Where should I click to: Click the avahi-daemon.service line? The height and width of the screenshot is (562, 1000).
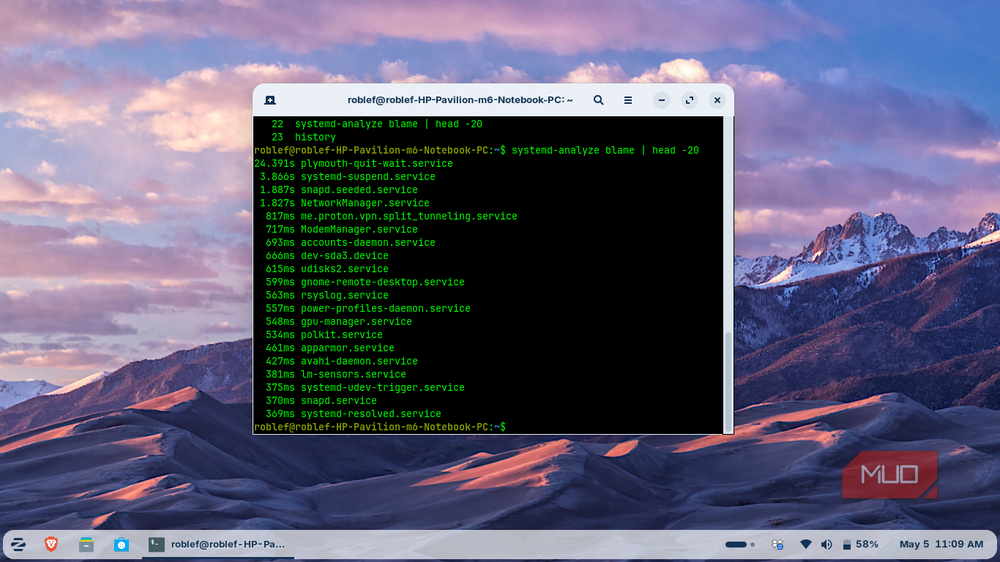(x=341, y=361)
